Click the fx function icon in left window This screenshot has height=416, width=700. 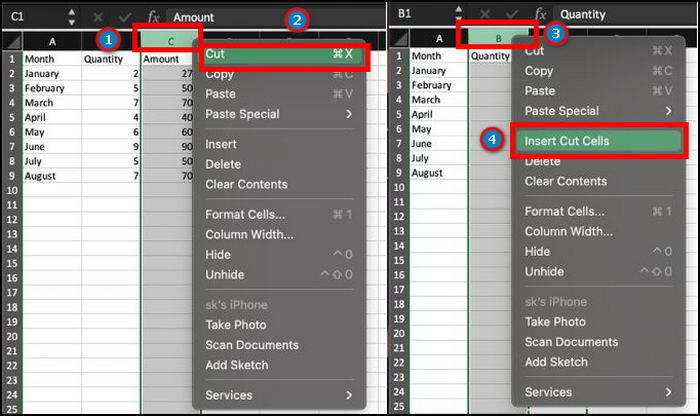point(153,17)
